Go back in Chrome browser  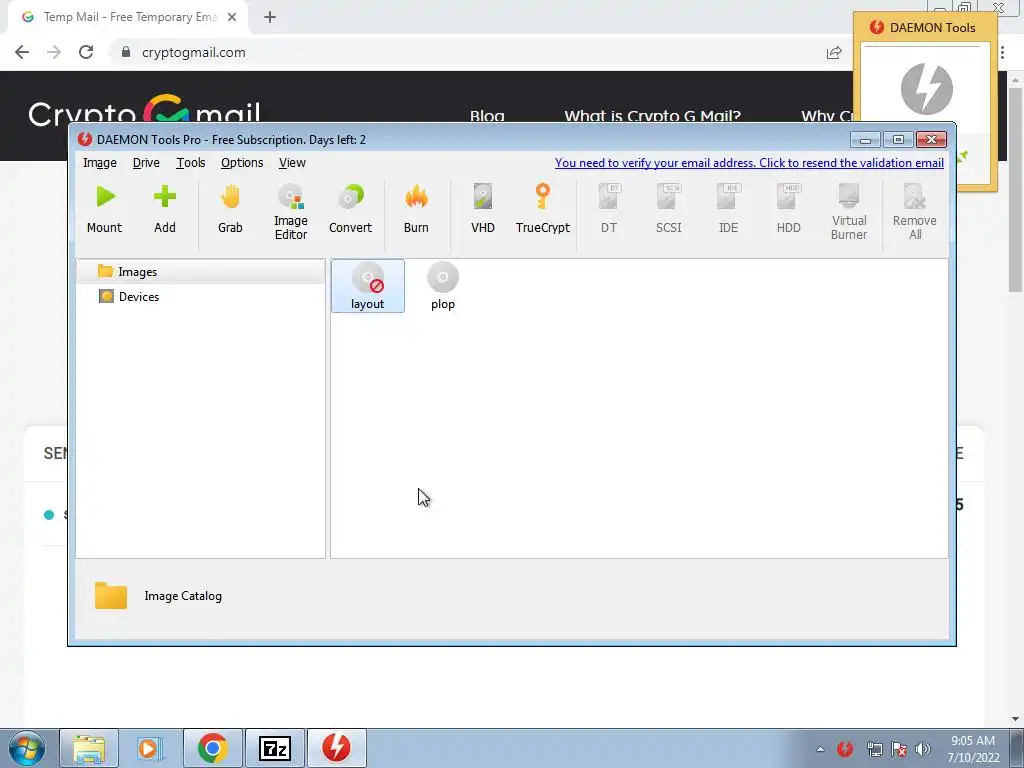22,52
